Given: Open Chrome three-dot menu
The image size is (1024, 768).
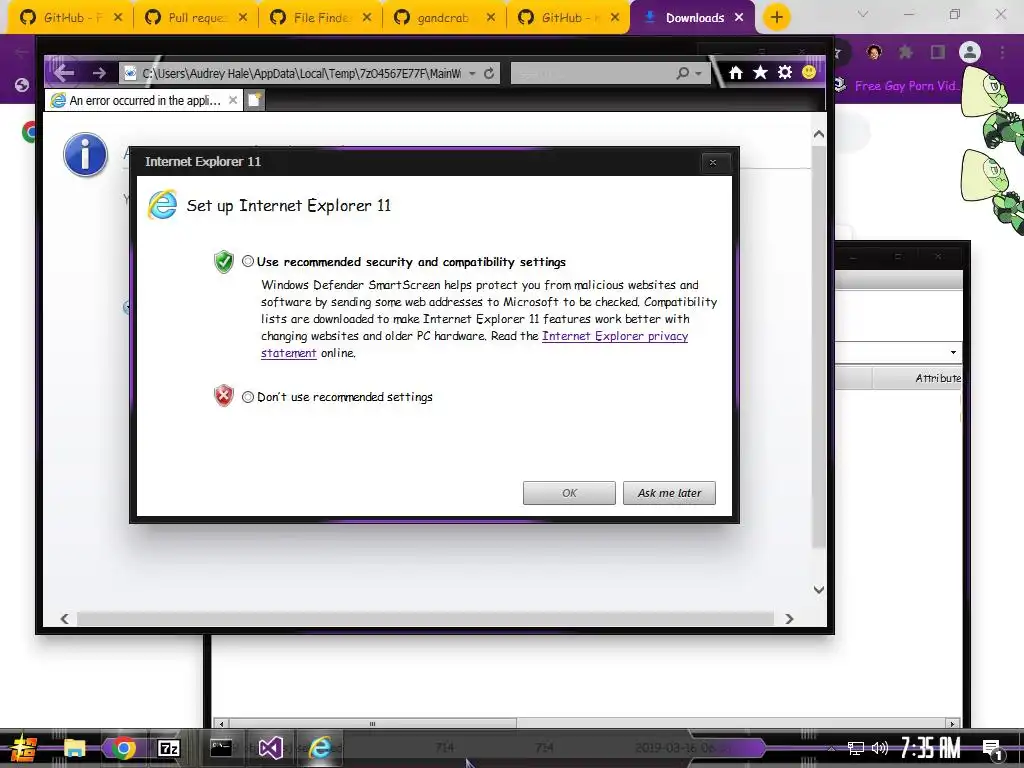Looking at the screenshot, I should point(1002,52).
